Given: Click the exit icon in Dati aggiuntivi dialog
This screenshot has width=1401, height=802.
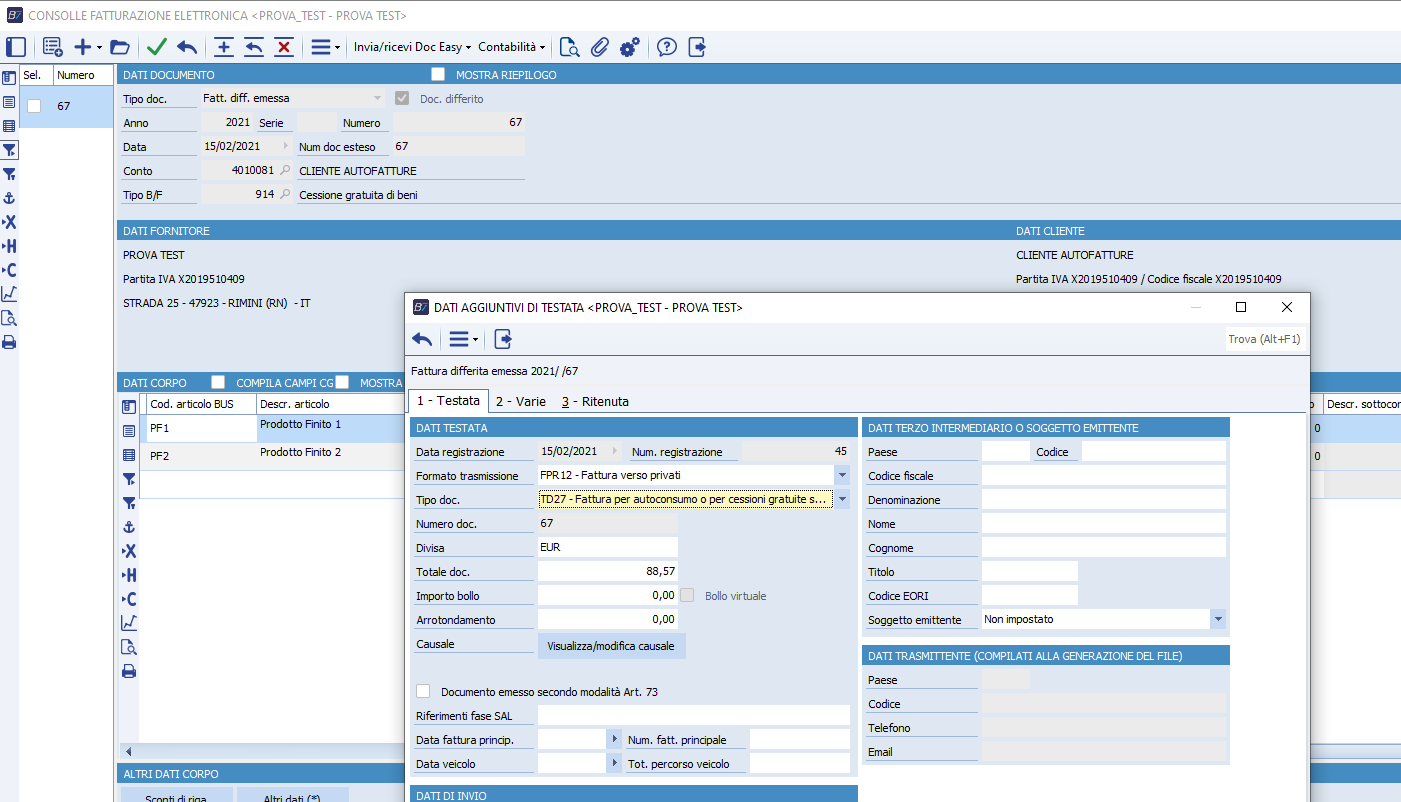Looking at the screenshot, I should (503, 339).
